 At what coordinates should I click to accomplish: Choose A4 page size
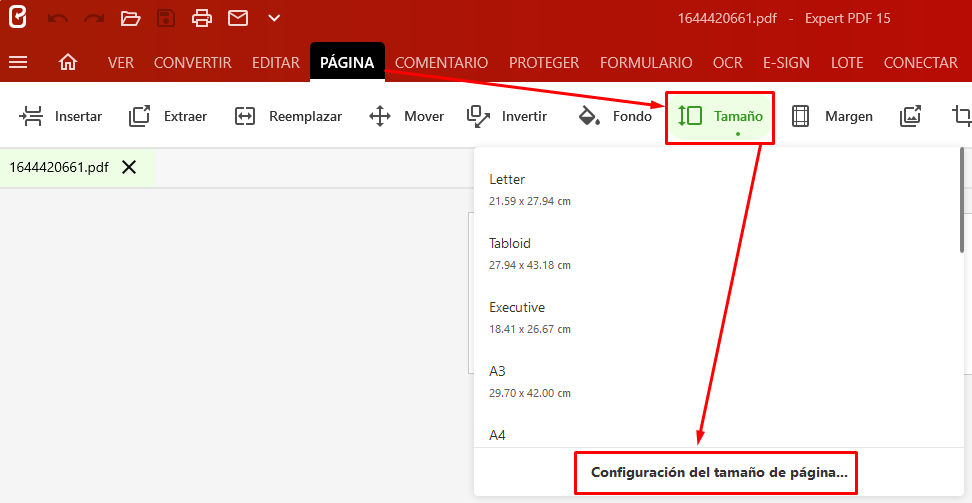716,430
